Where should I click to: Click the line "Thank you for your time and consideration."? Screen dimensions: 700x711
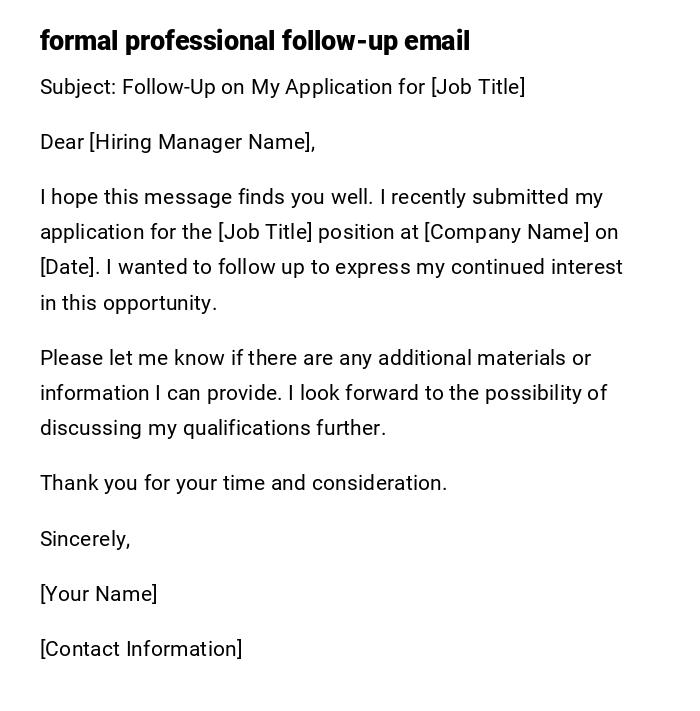[243, 483]
